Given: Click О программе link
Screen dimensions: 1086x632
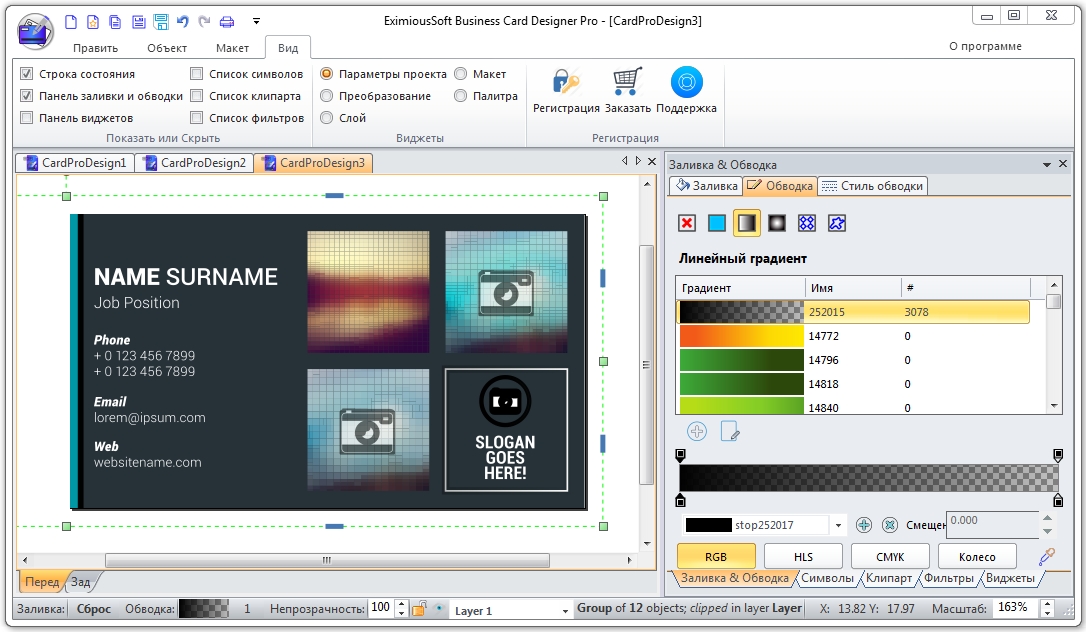Looking at the screenshot, I should pos(985,46).
